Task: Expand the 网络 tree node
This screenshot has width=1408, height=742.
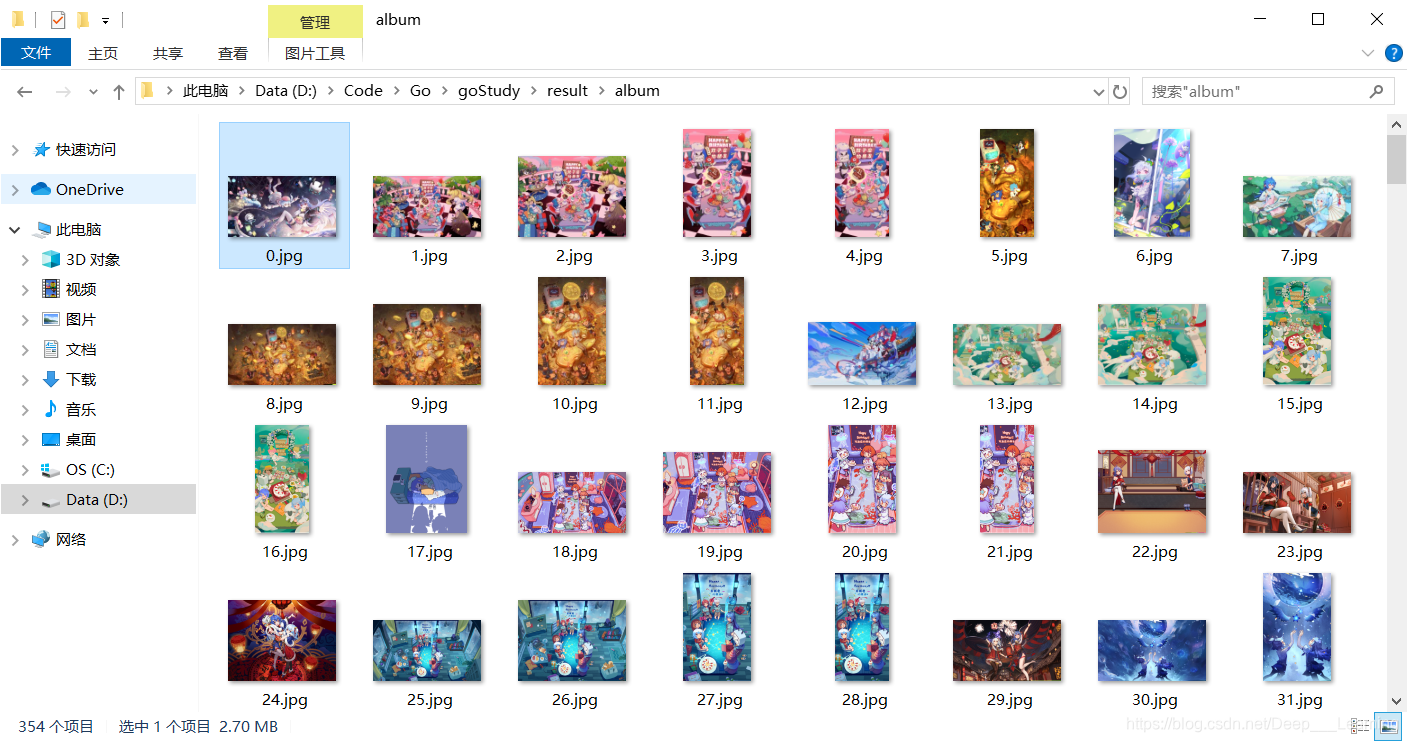Action: click(15, 540)
